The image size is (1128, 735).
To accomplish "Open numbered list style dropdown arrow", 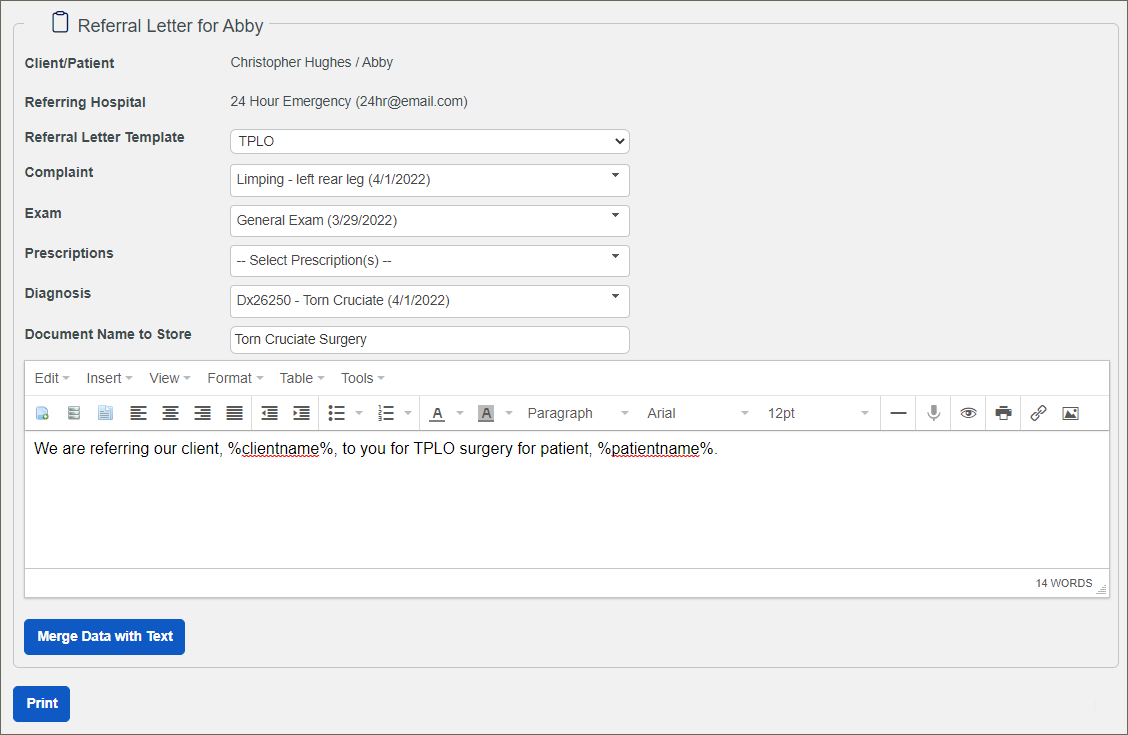I will tap(408, 414).
